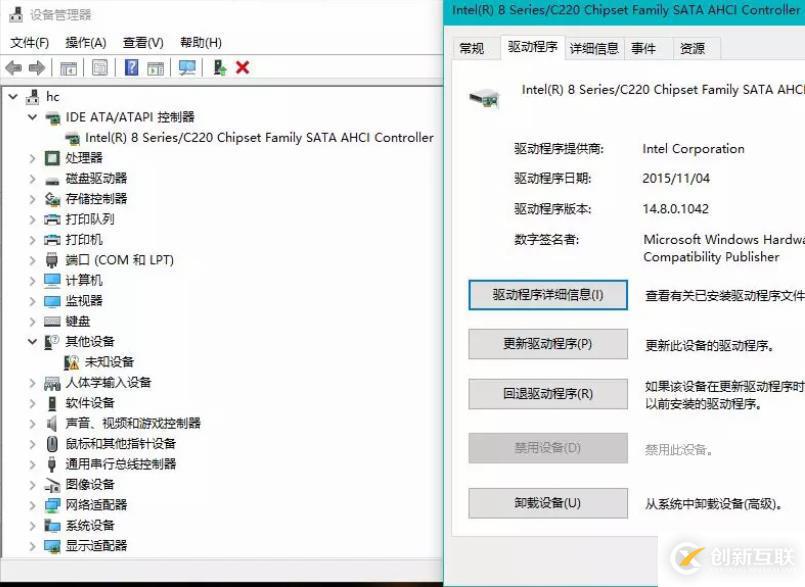Click the display adapters icon
The height and width of the screenshot is (587, 805).
52,546
